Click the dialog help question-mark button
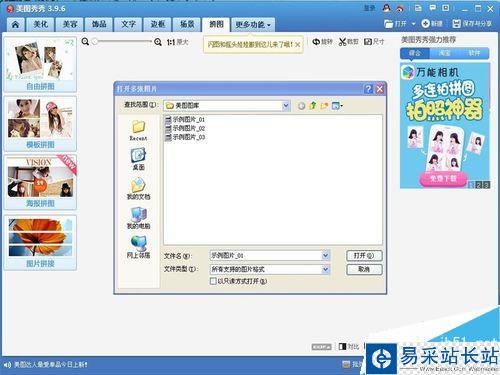500x375 pixels. coord(368,89)
